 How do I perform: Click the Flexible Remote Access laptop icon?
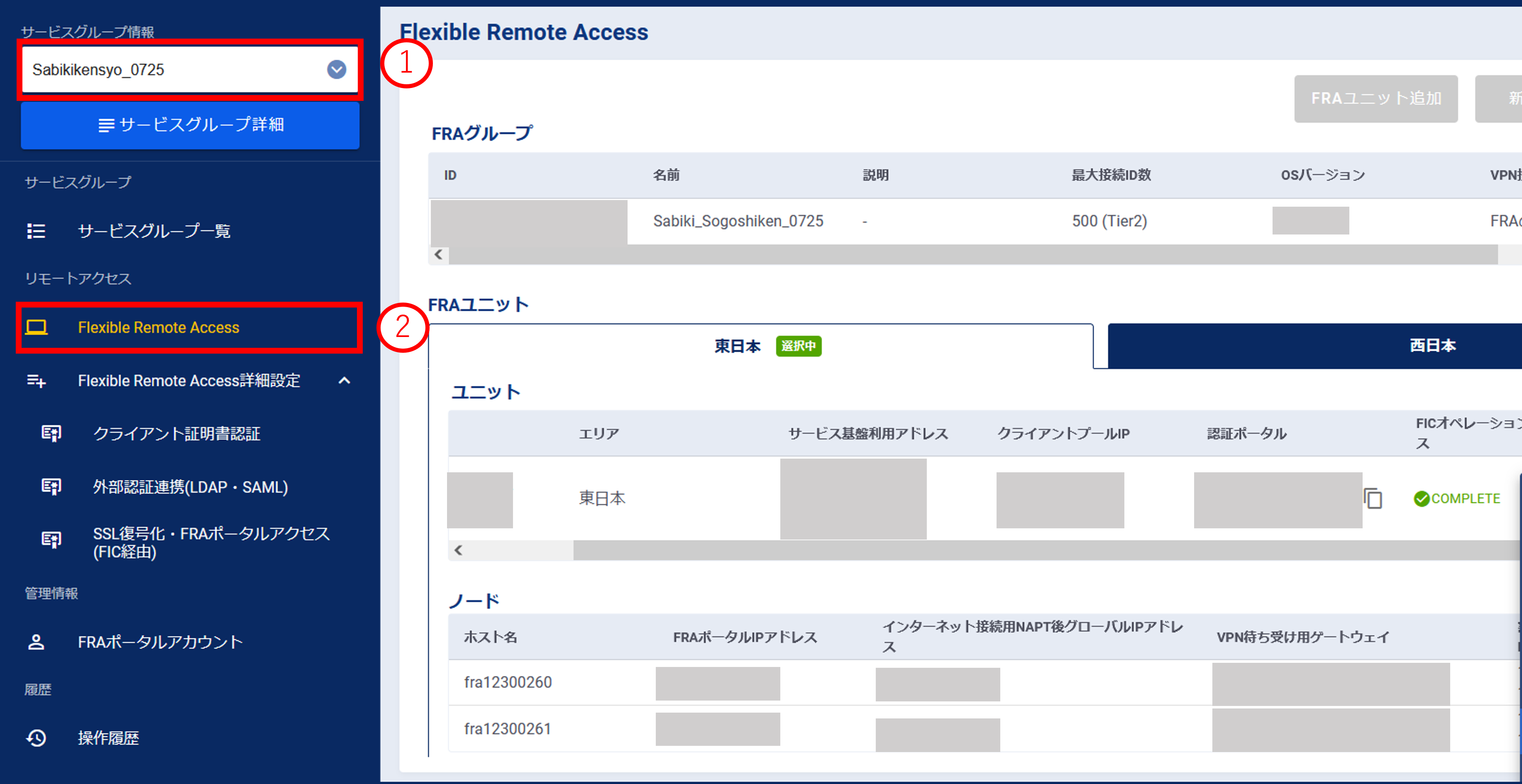pyautogui.click(x=36, y=327)
